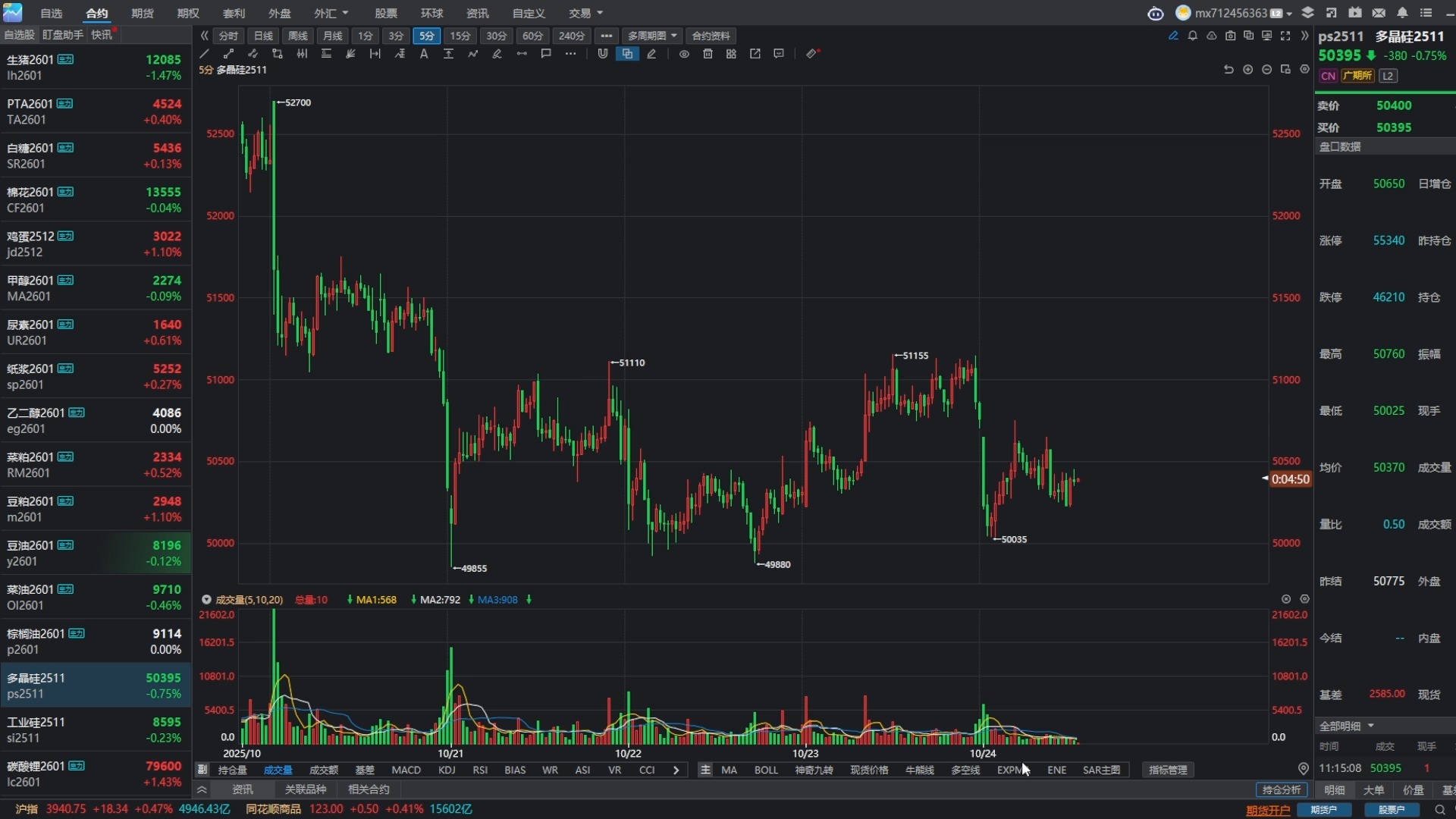Click the undo icon near chart top right
1456x819 pixels.
pyautogui.click(x=1228, y=70)
